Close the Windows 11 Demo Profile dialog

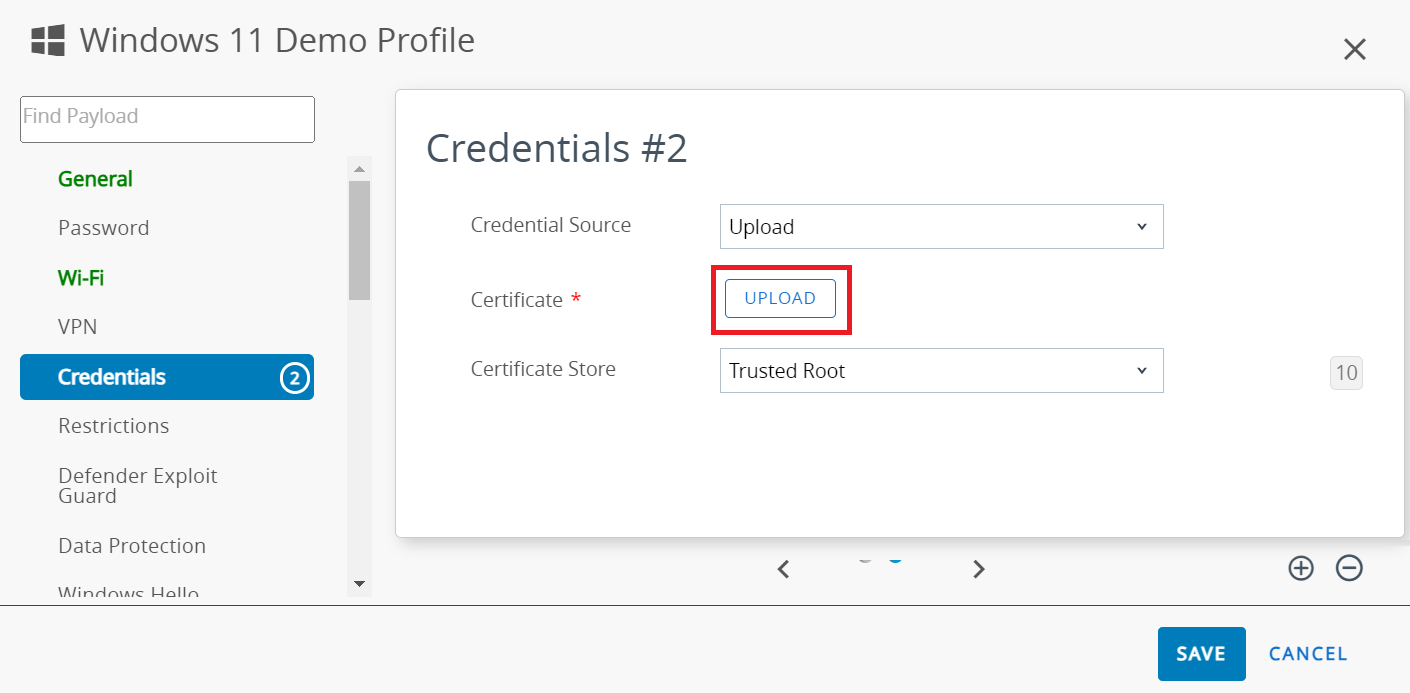tap(1354, 49)
